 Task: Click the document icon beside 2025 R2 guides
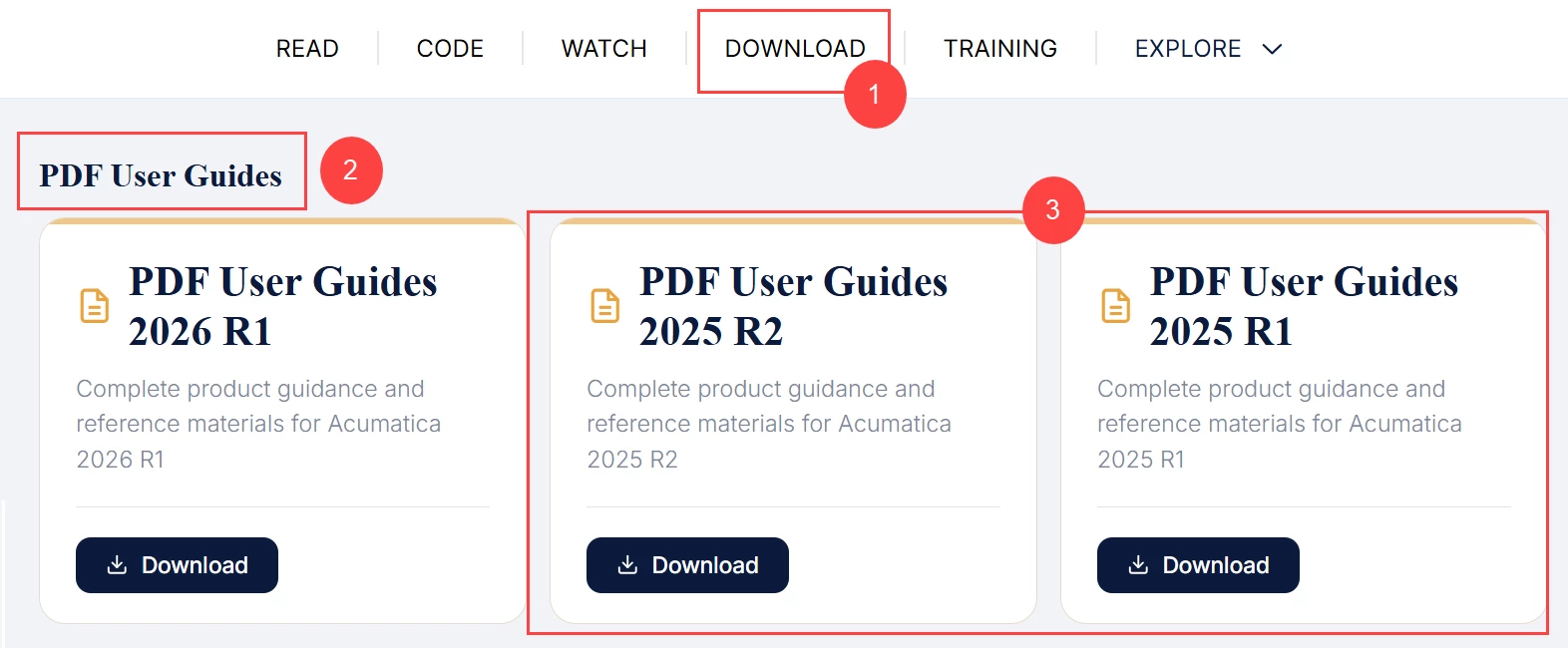[x=605, y=306]
